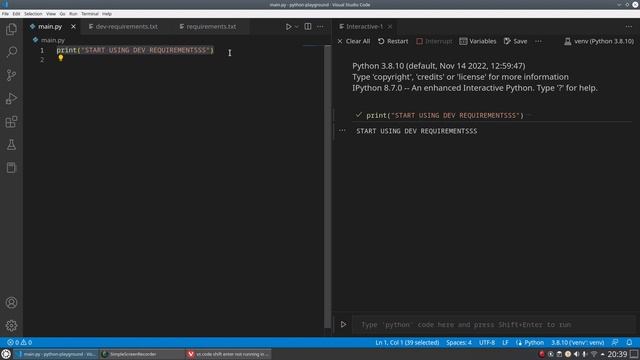Image resolution: width=640 pixels, height=360 pixels.
Task: Open the Explorer view in activity bar
Action: (x=11, y=29)
